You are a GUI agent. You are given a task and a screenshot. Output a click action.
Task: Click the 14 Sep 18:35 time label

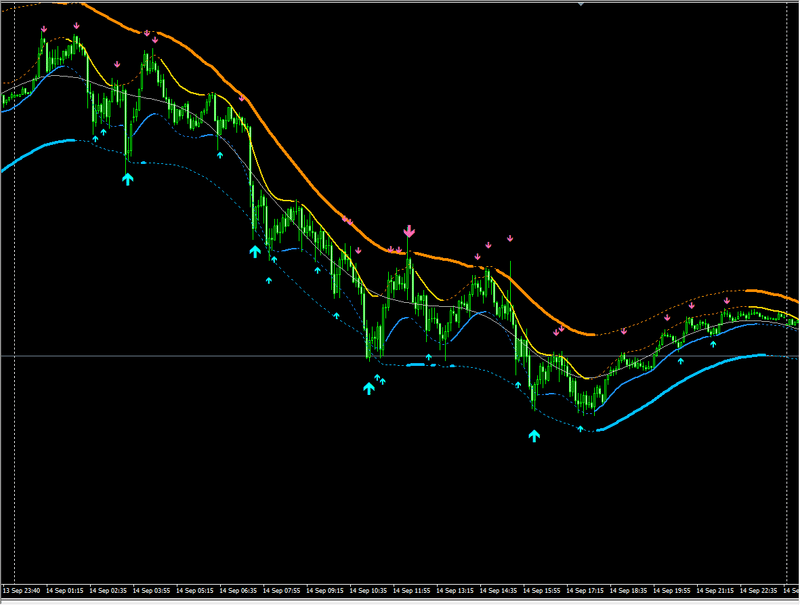point(629,591)
